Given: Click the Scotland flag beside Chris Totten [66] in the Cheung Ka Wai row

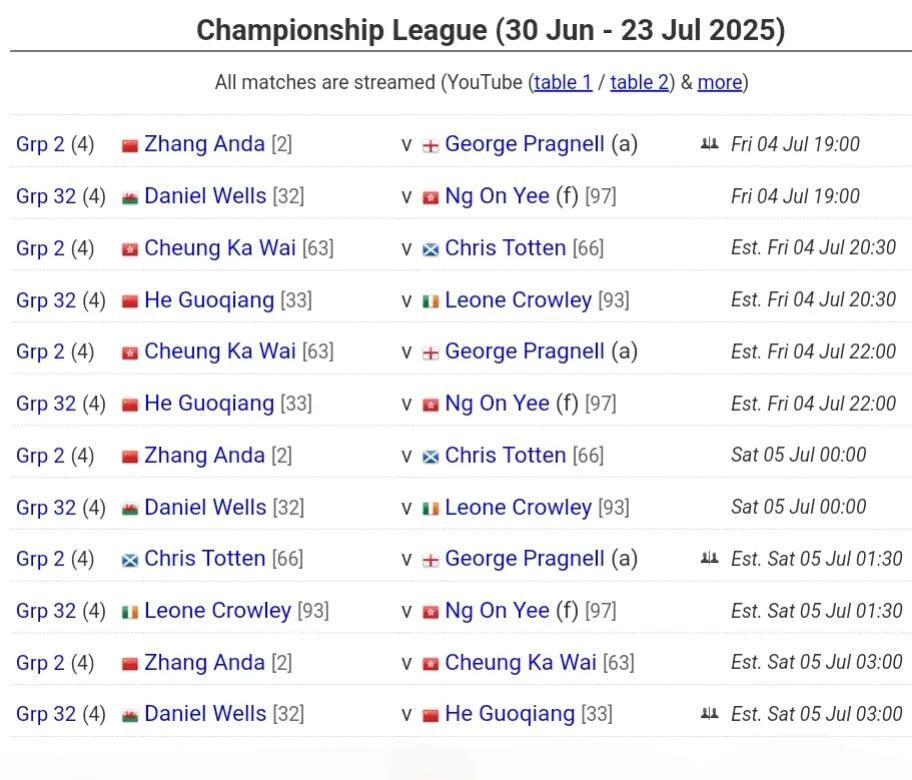Looking at the screenshot, I should [430, 251].
